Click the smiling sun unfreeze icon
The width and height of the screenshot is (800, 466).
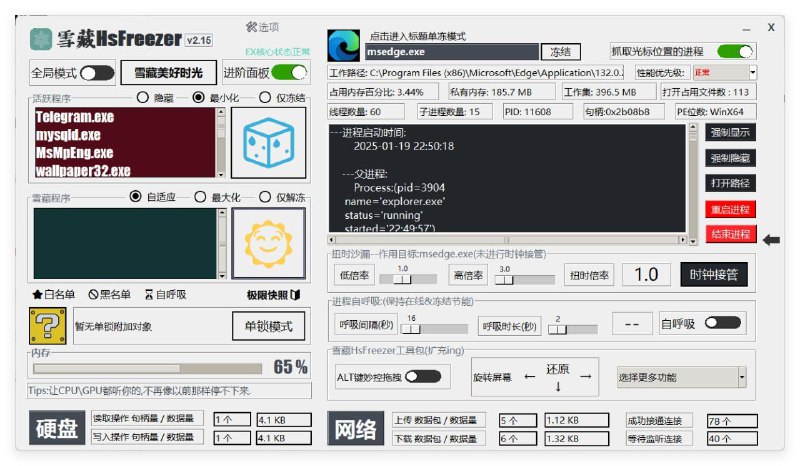pyautogui.click(x=268, y=242)
